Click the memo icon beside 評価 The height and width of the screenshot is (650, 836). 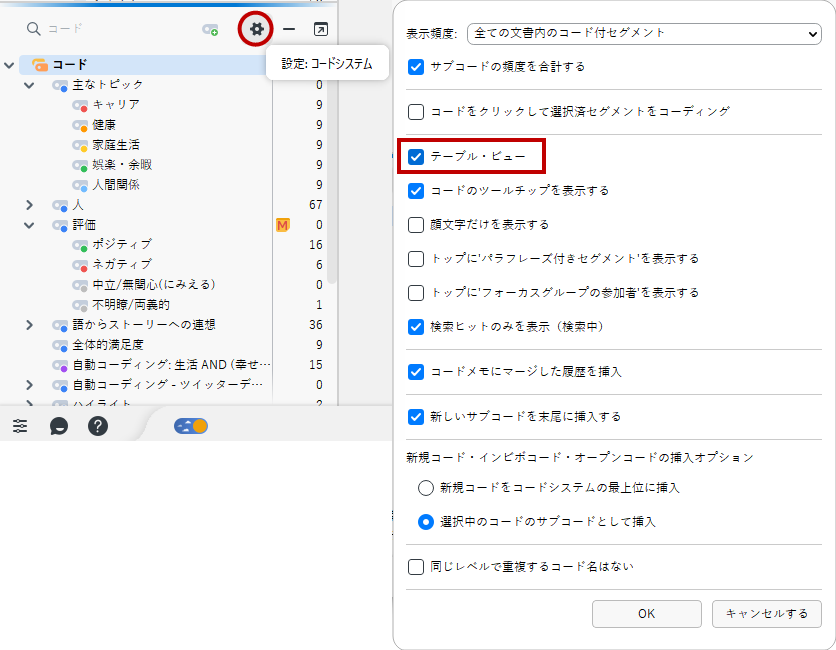tap(282, 225)
